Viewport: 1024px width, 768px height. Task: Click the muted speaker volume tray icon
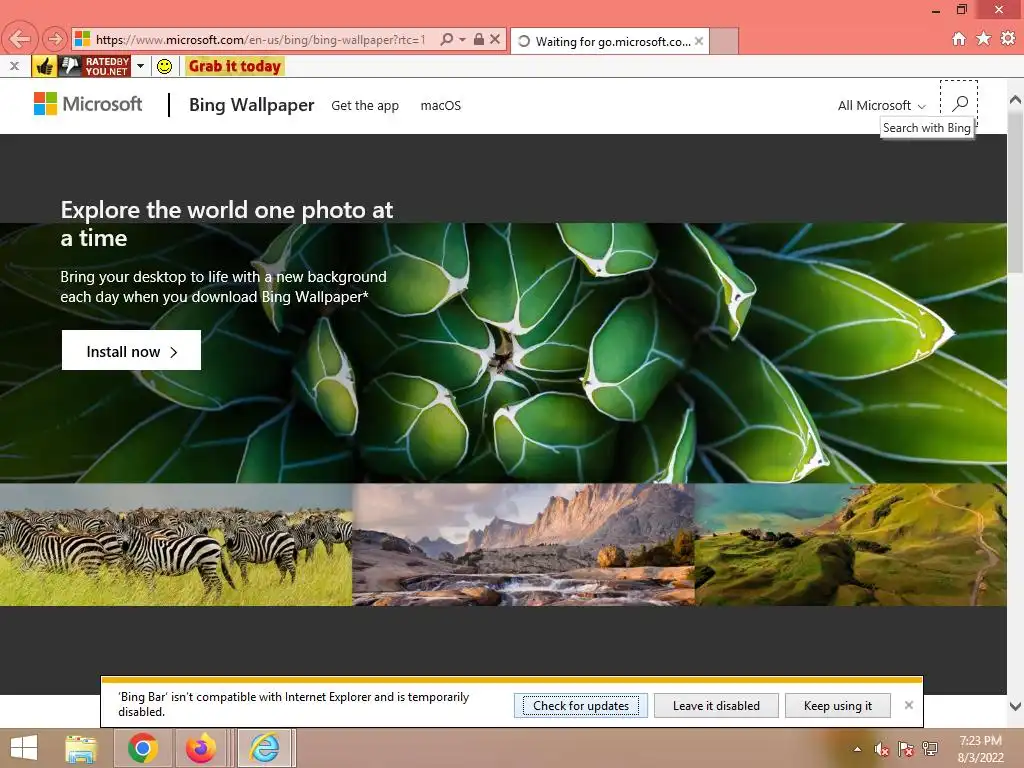click(x=882, y=749)
